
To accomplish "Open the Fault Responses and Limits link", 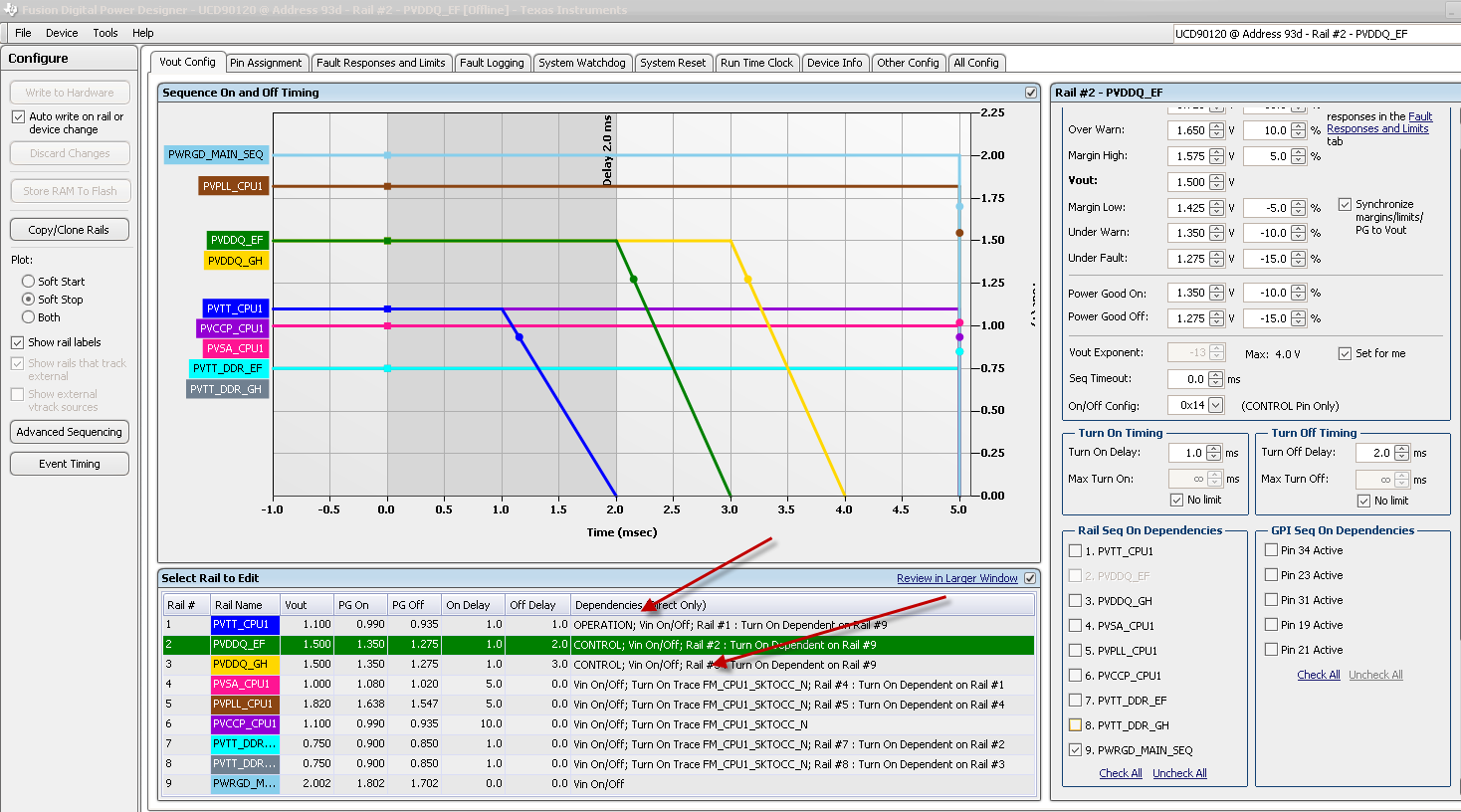I will [x=1379, y=122].
